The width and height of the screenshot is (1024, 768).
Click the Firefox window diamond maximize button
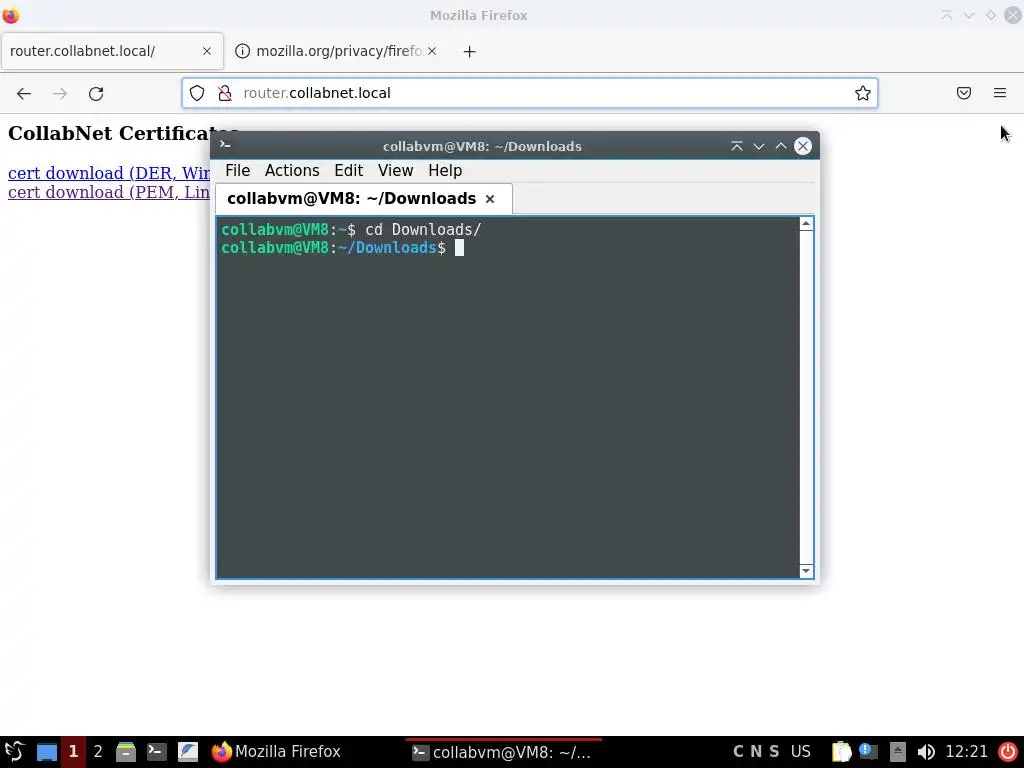pos(991,15)
